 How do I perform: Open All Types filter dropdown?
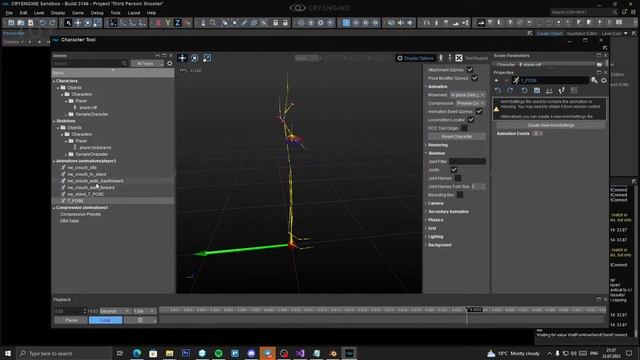(147, 64)
